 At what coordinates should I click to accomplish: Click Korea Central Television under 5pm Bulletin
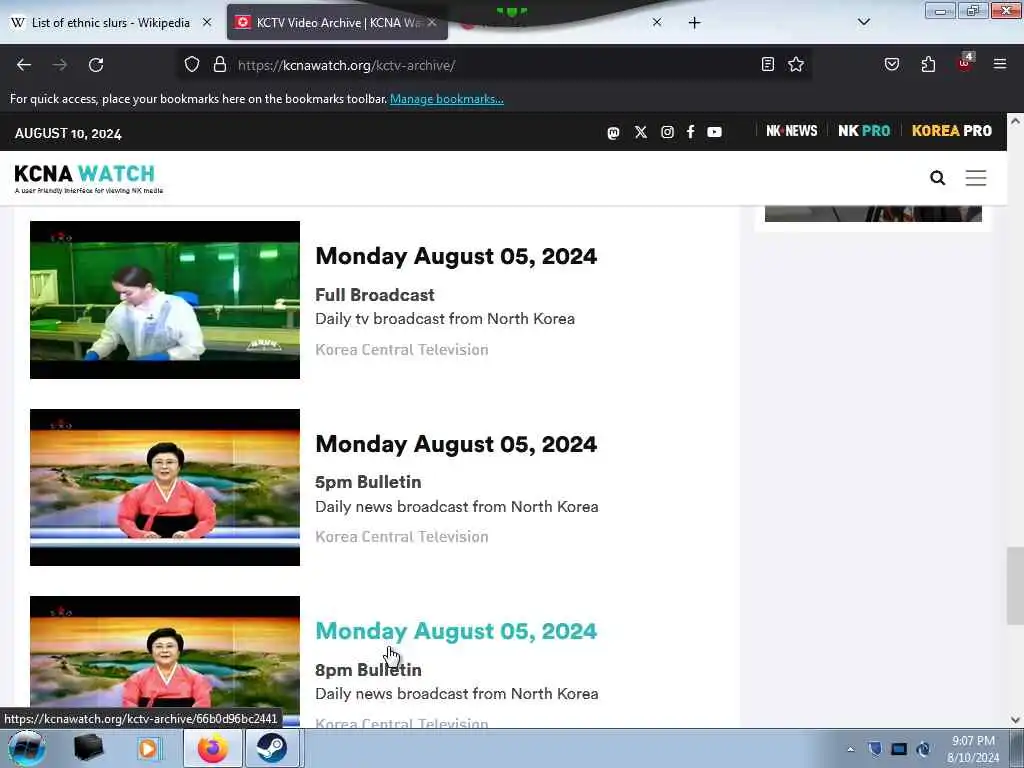pyautogui.click(x=402, y=536)
